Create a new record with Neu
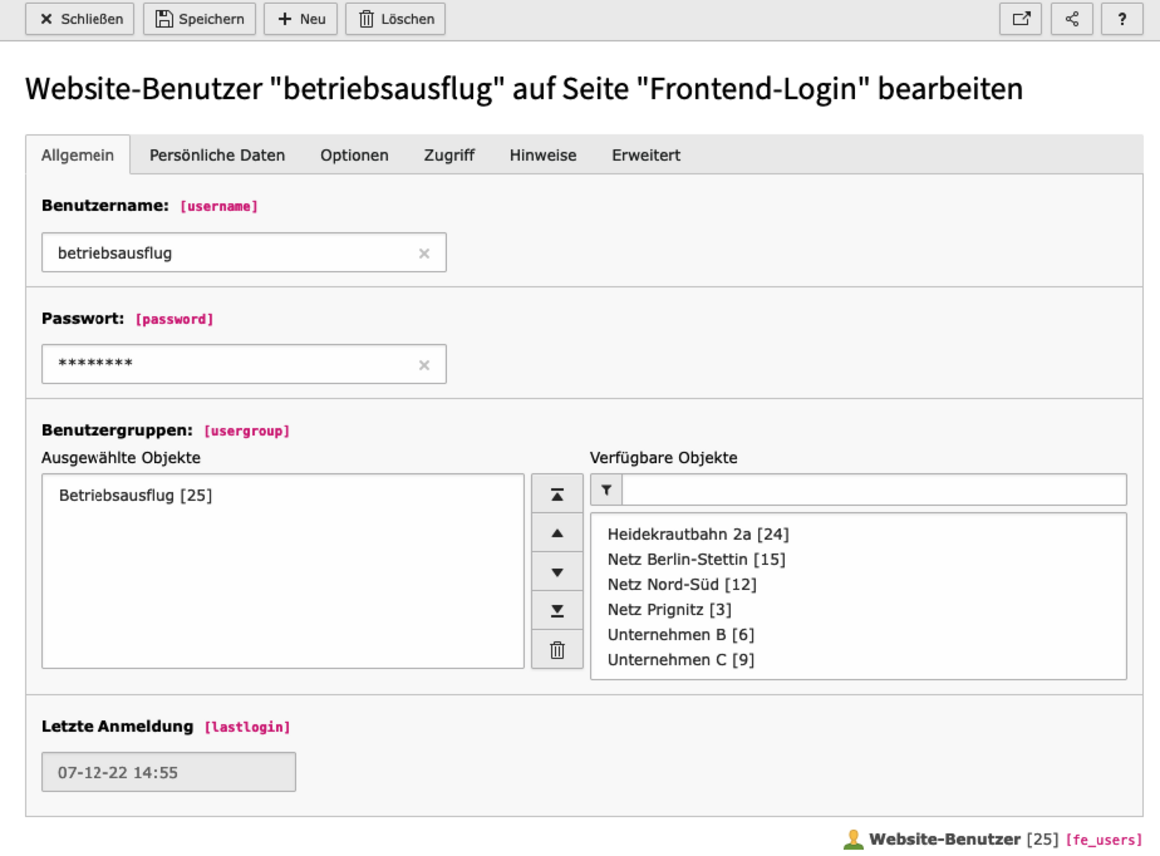1160x856 pixels. [x=301, y=19]
